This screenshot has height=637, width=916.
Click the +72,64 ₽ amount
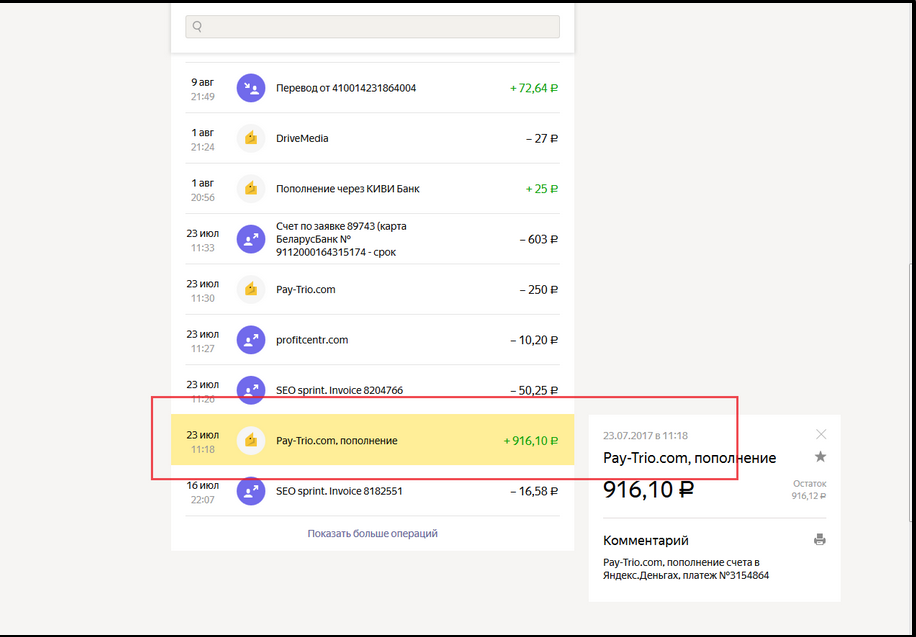[x=534, y=88]
